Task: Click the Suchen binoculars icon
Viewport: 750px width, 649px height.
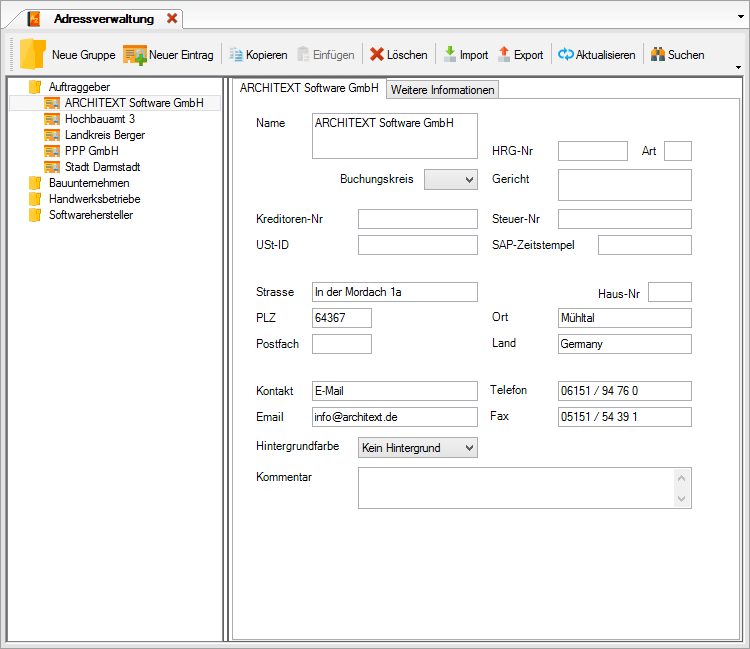Action: 658,55
